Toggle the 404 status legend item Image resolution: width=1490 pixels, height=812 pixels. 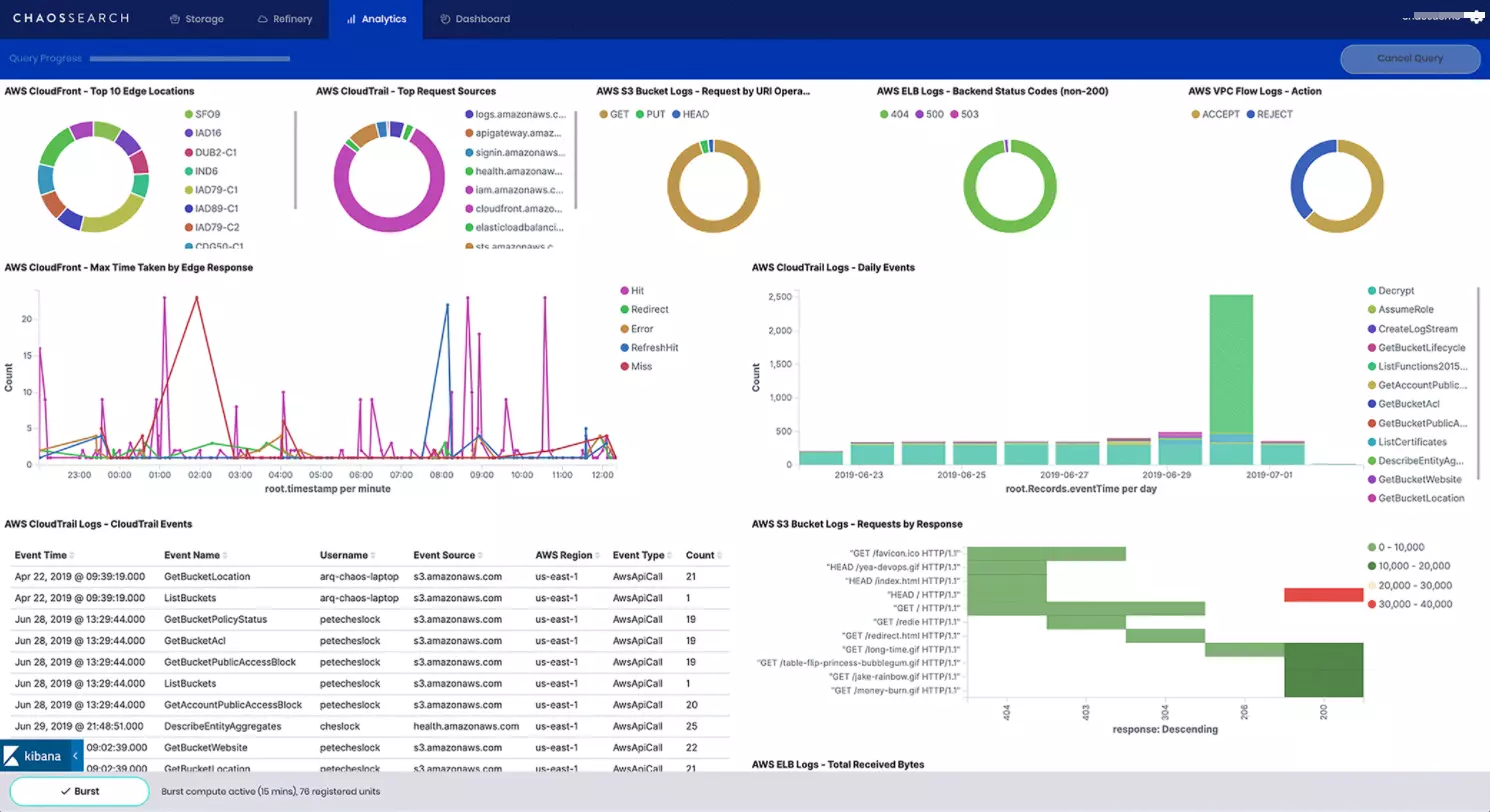coord(894,114)
